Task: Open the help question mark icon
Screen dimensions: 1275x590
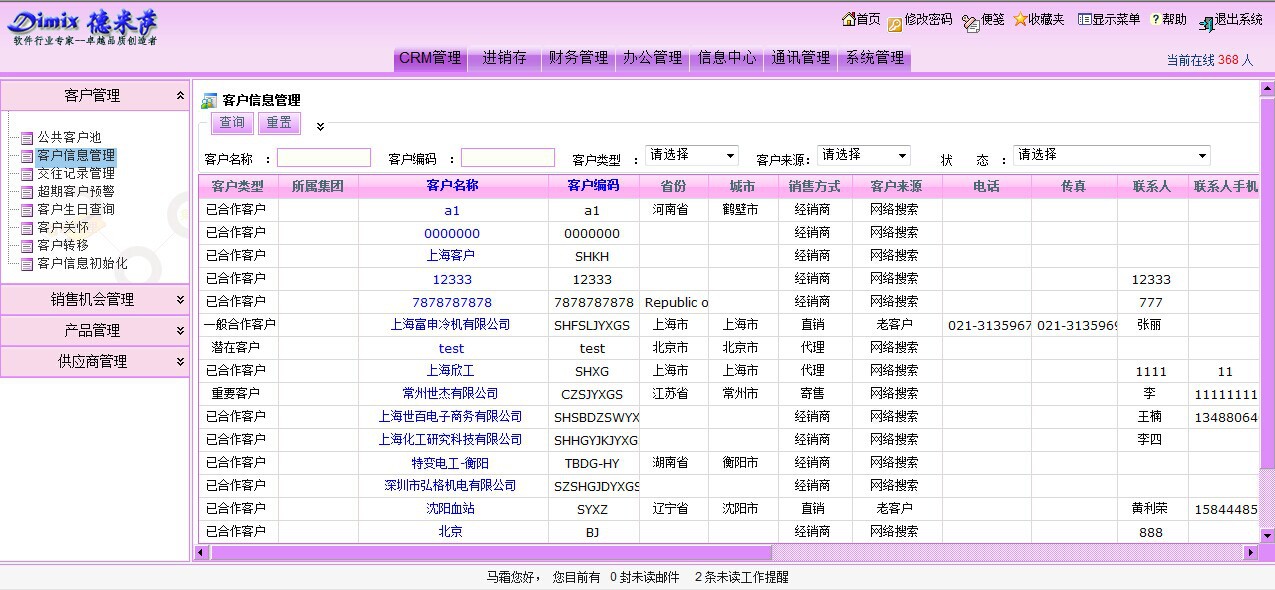Action: click(1155, 19)
